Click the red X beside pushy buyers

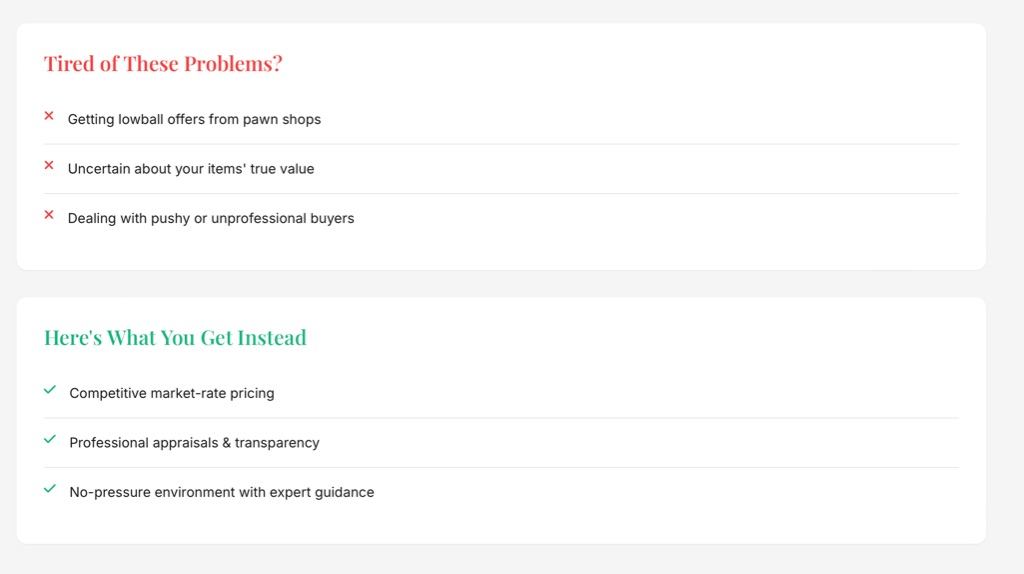click(49, 214)
